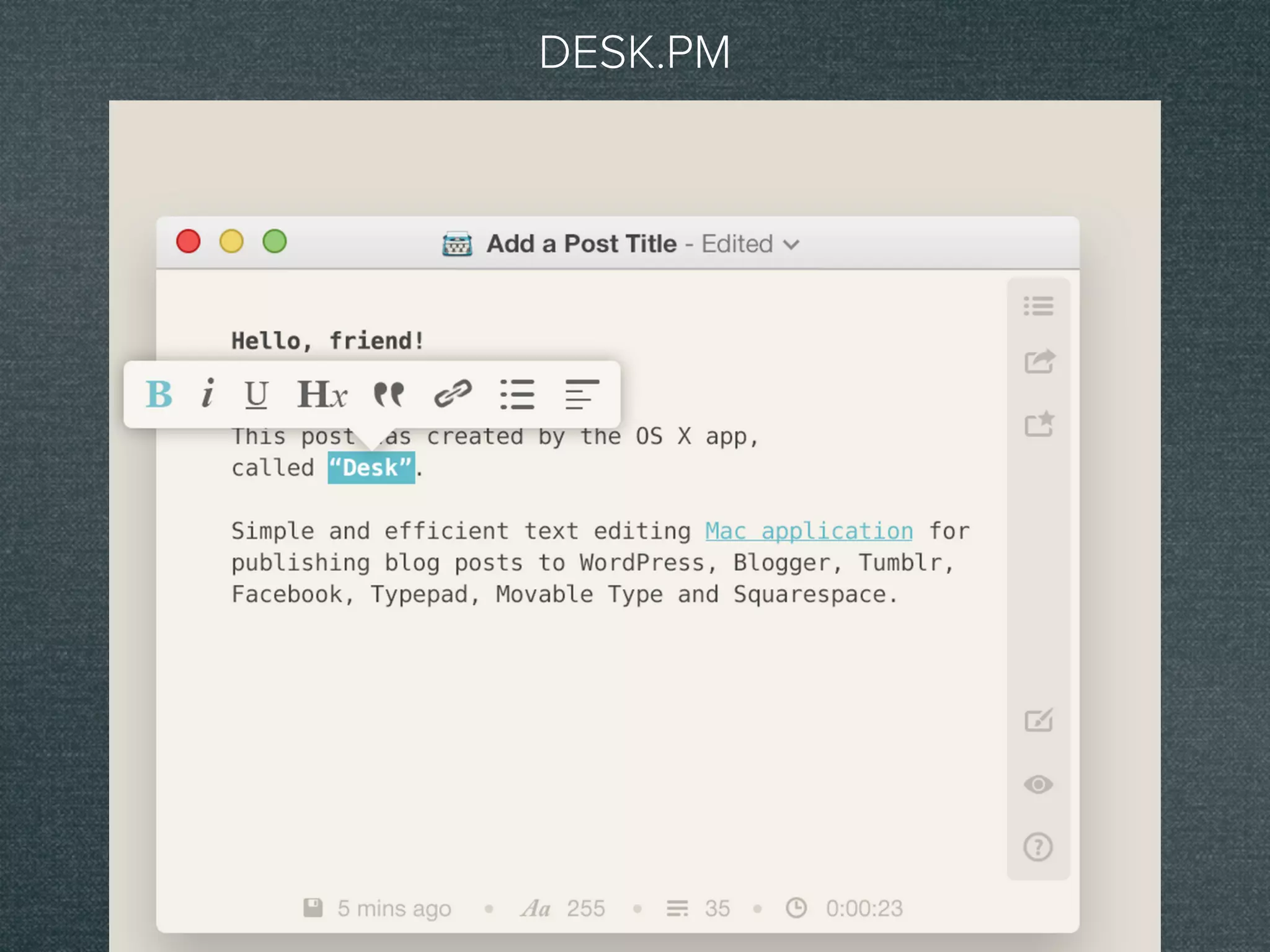1270x952 pixels.
Task: Click the 35 word count value
Action: coord(717,909)
